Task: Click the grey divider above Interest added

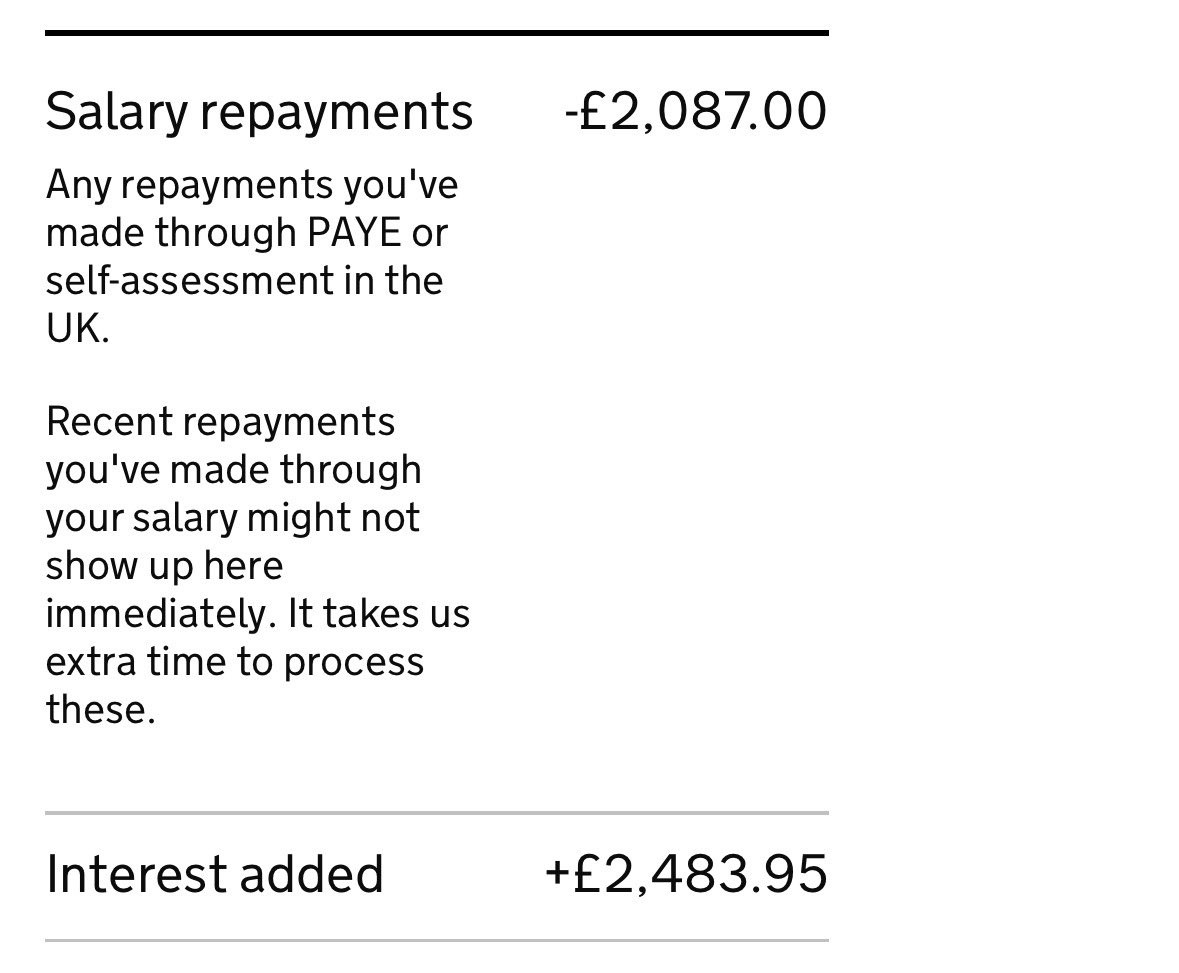Action: pos(437,813)
